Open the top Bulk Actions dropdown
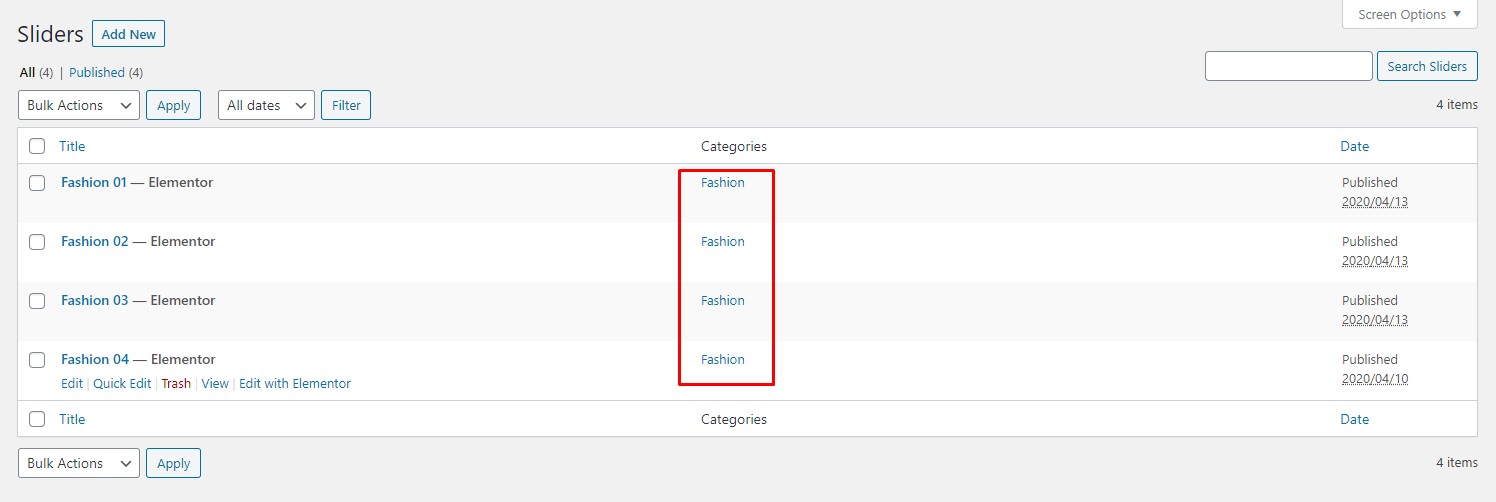The height and width of the screenshot is (502, 1496). (79, 105)
